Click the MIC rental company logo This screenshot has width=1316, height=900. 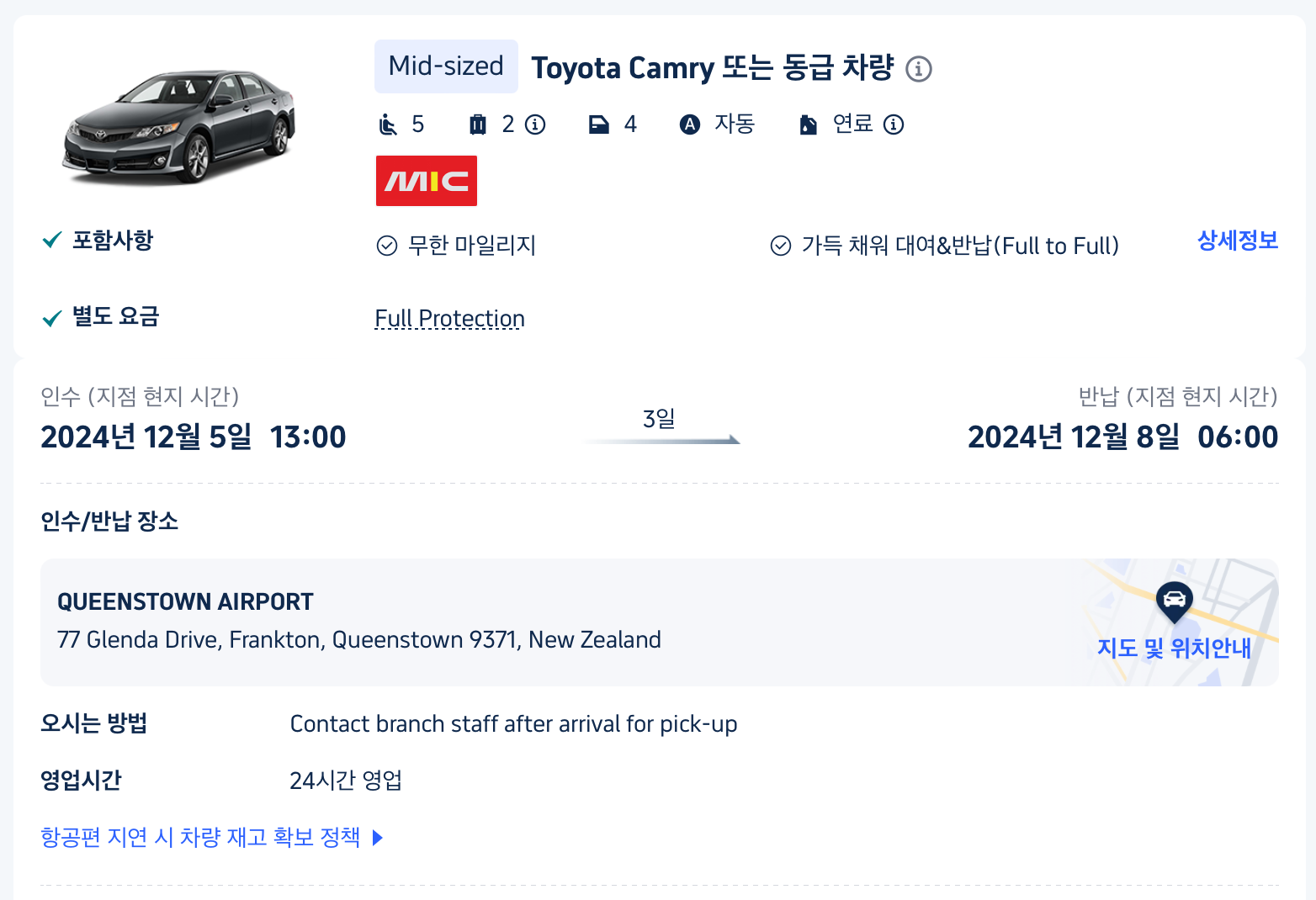[x=427, y=181]
